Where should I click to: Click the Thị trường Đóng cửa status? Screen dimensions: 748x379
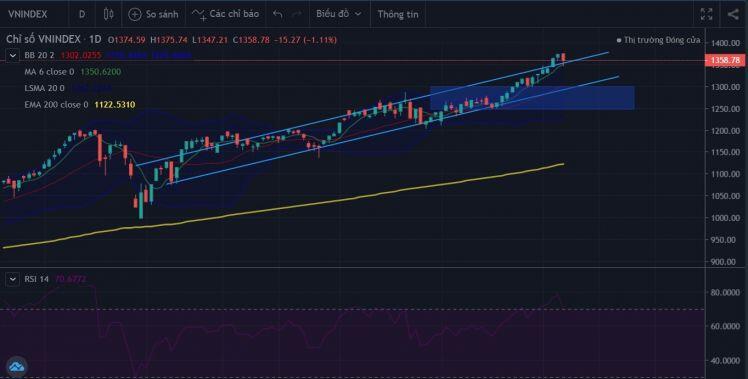[658, 40]
